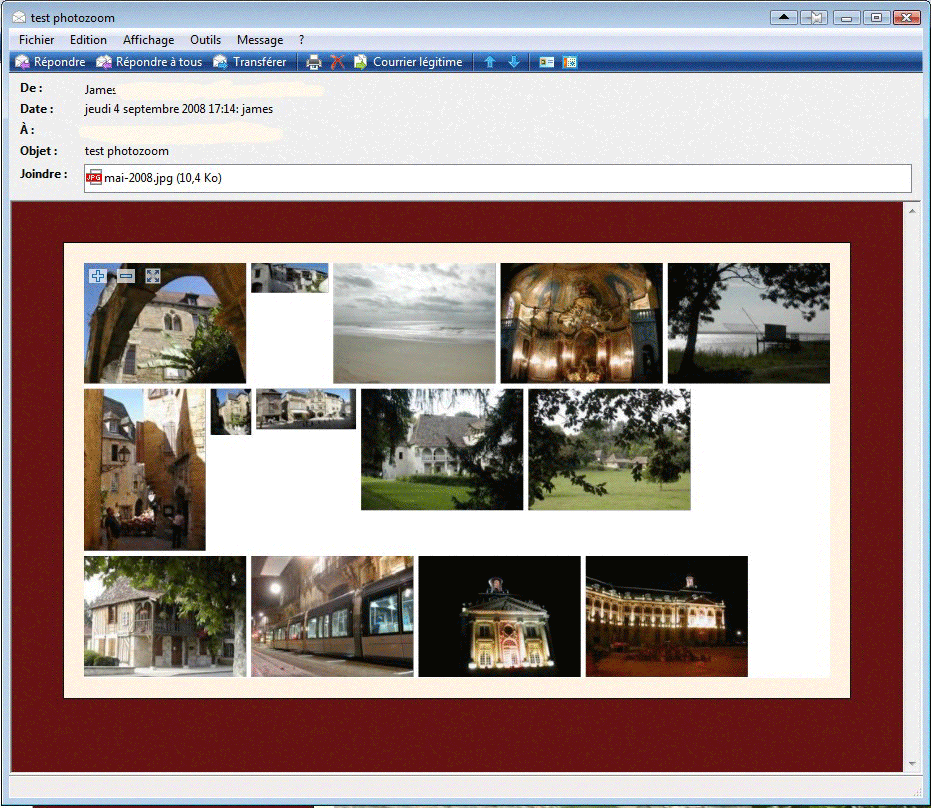Viewport: 931px width, 808px height.
Task: Click the calendar icon in toolbar
Action: point(570,62)
